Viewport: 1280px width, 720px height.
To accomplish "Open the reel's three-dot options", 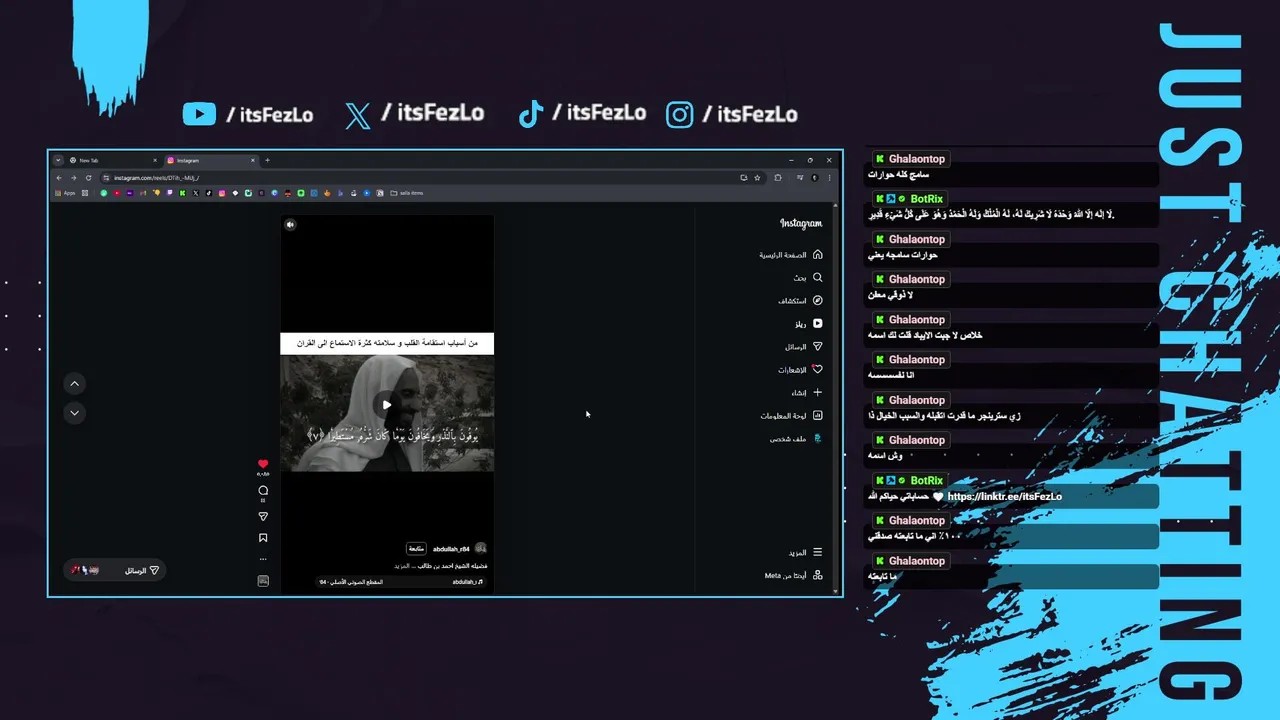I will pyautogui.click(x=263, y=559).
